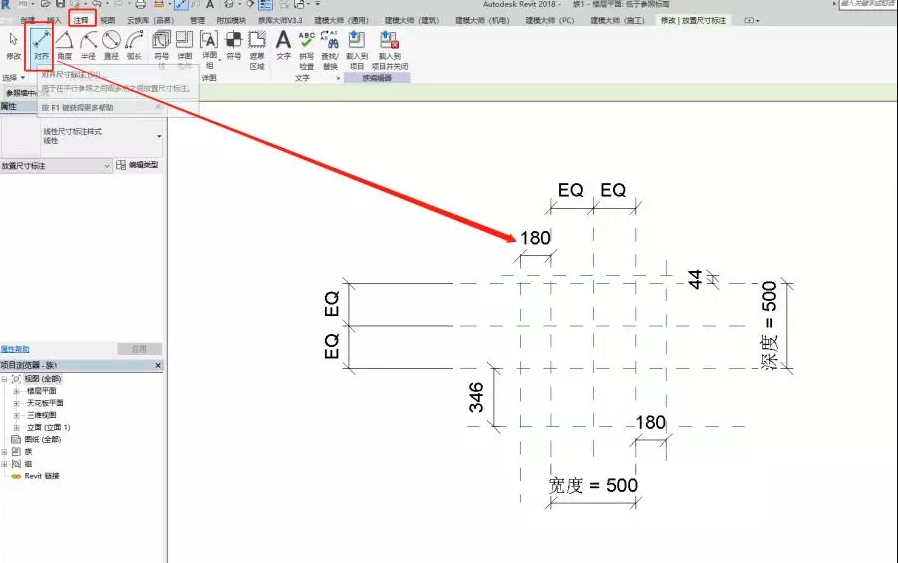Select the 346 dimension value
This screenshot has width=898, height=563.
click(x=476, y=397)
